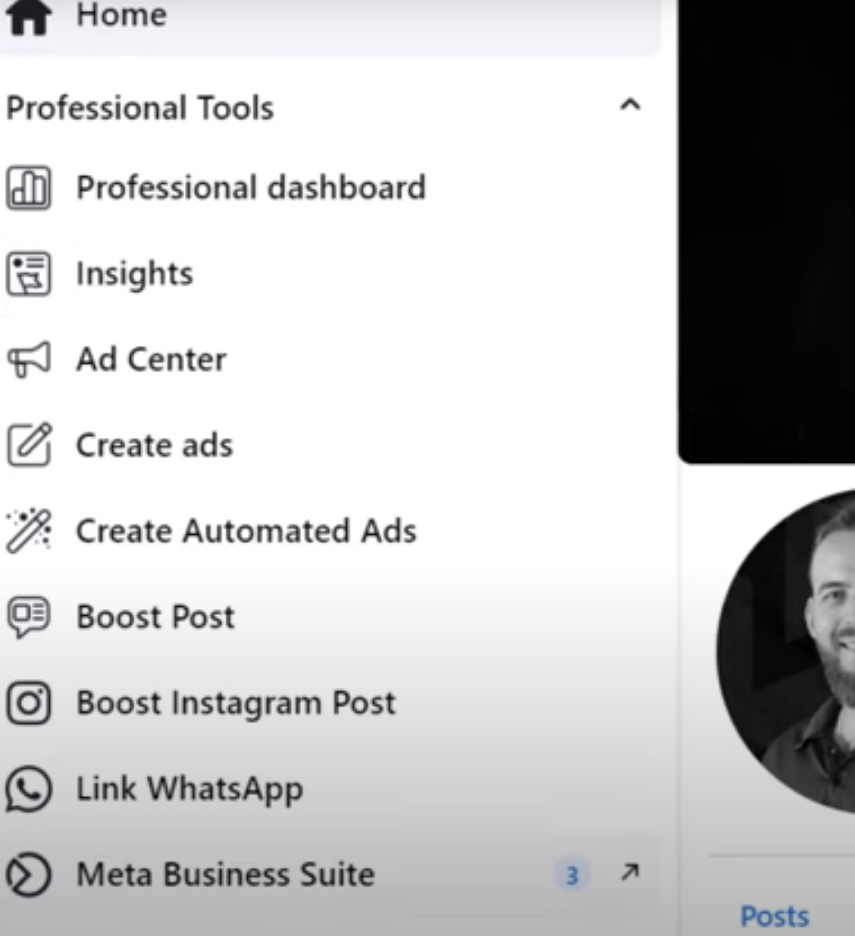Click the Create ads pencil icon
The height and width of the screenshot is (936, 855).
coord(29,445)
